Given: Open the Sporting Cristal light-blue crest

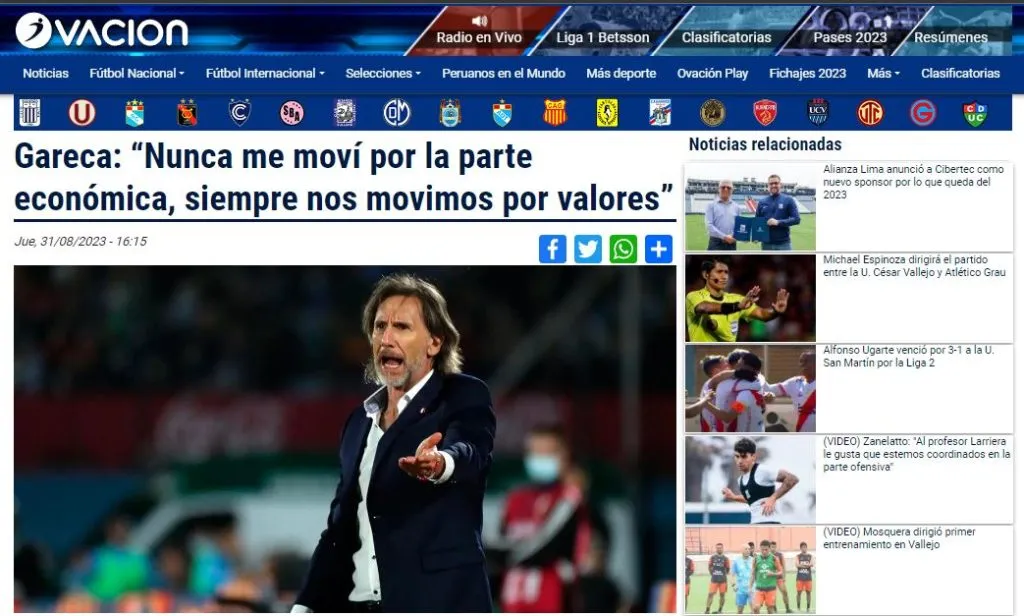Looking at the screenshot, I should click(135, 113).
